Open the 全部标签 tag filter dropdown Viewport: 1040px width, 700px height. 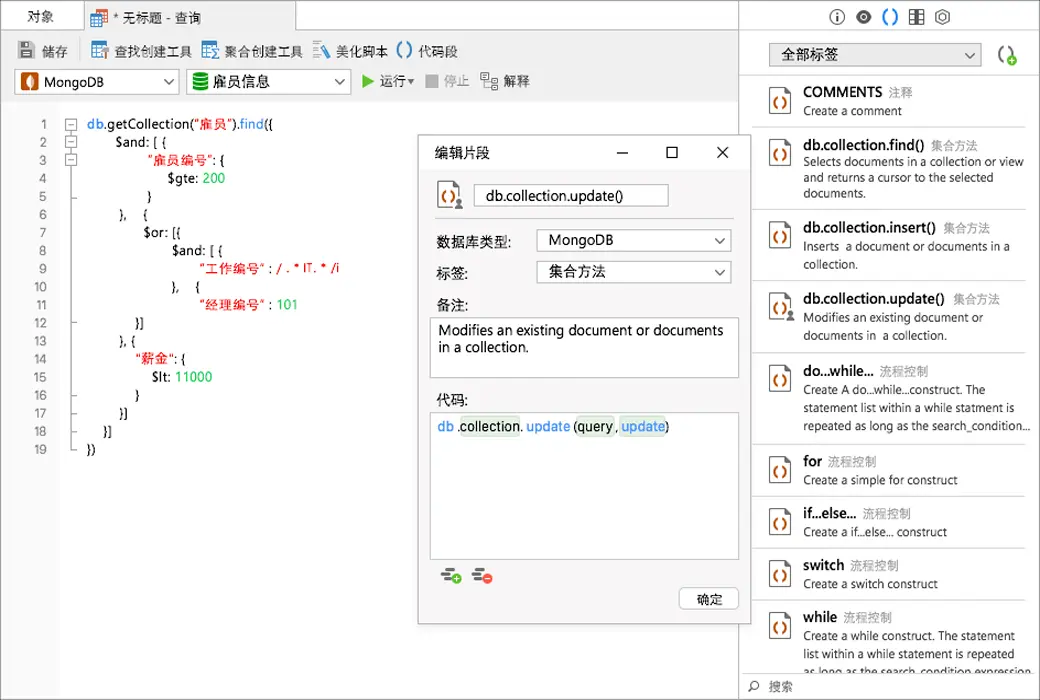[875, 55]
